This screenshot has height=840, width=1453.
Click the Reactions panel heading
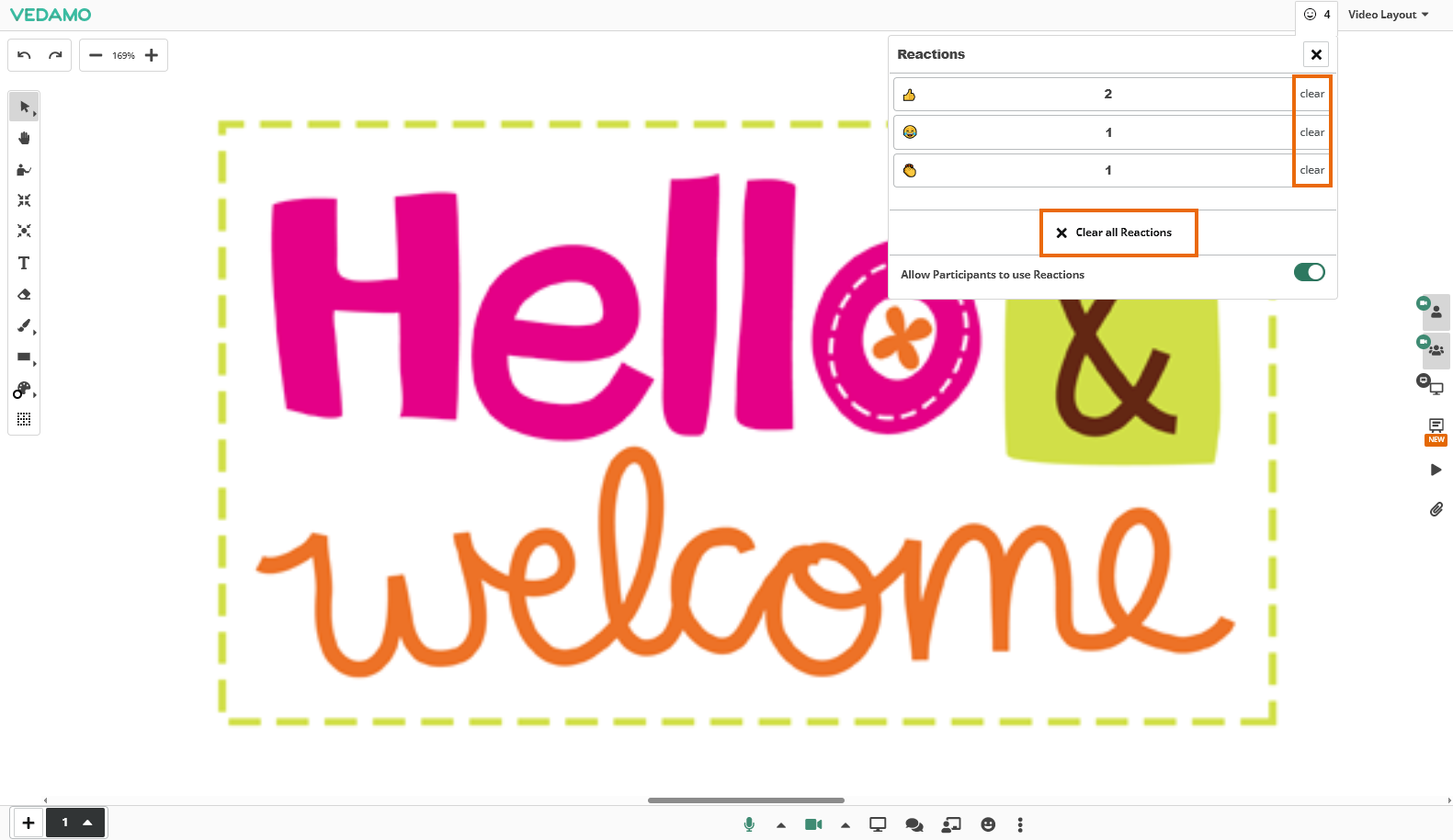pyautogui.click(x=931, y=54)
